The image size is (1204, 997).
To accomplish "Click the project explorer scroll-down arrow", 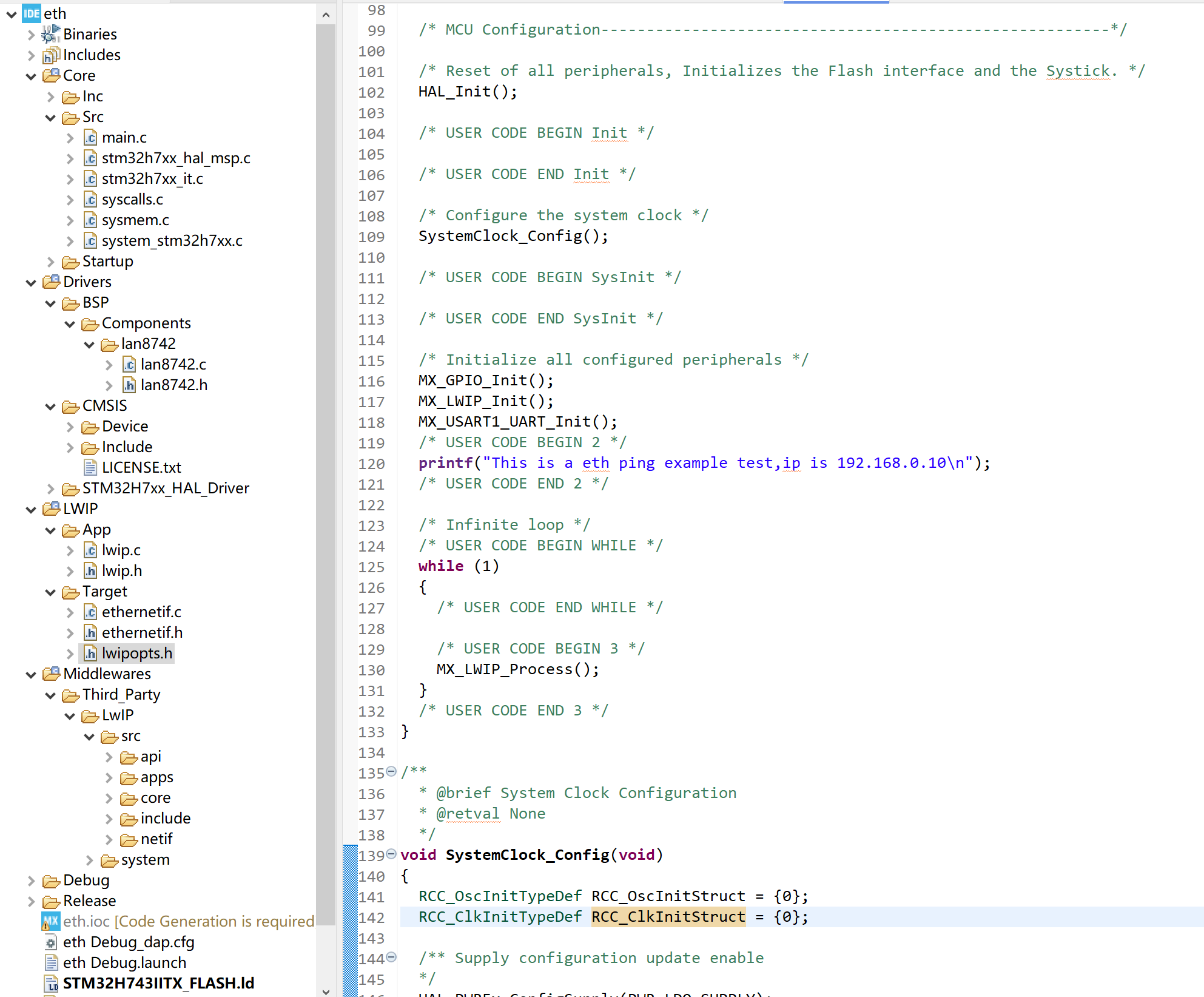I will [x=326, y=992].
